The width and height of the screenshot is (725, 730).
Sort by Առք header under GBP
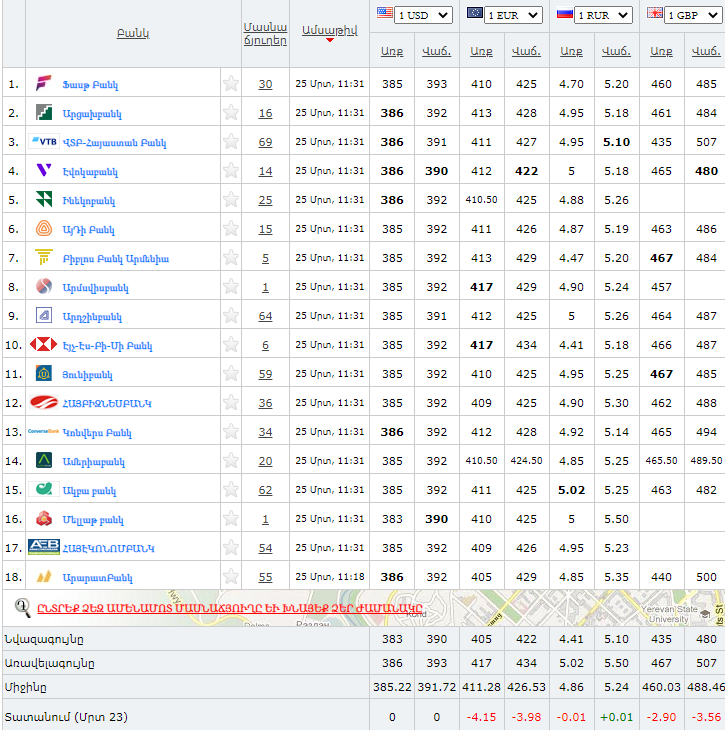tap(661, 51)
